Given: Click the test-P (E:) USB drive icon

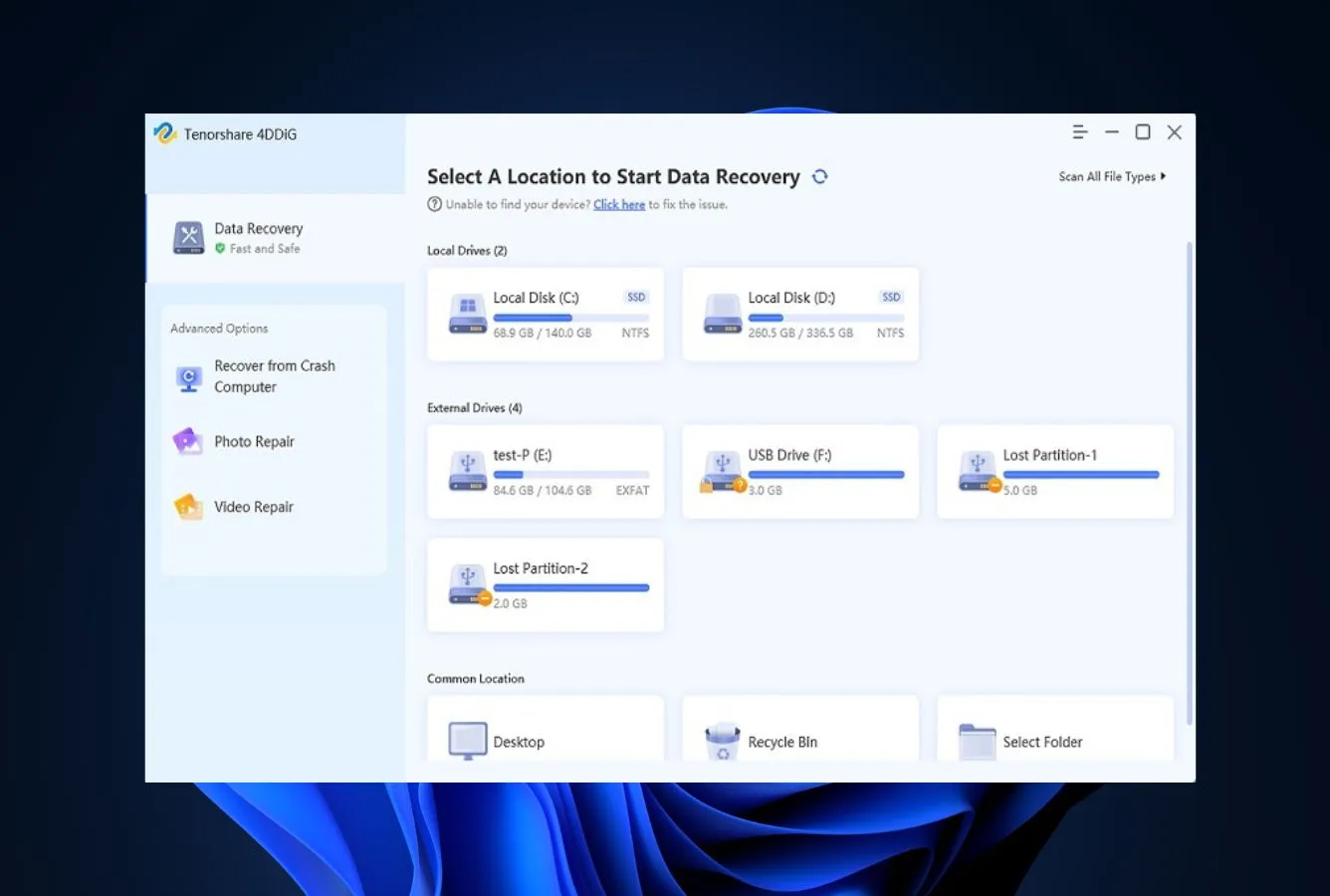Looking at the screenshot, I should click(468, 471).
